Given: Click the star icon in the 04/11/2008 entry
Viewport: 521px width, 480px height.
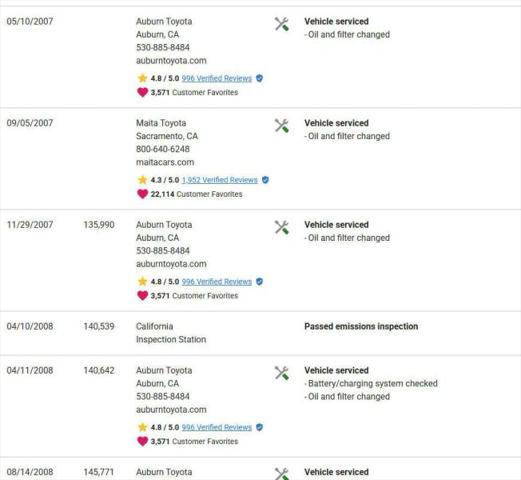Looking at the screenshot, I should coord(142,427).
